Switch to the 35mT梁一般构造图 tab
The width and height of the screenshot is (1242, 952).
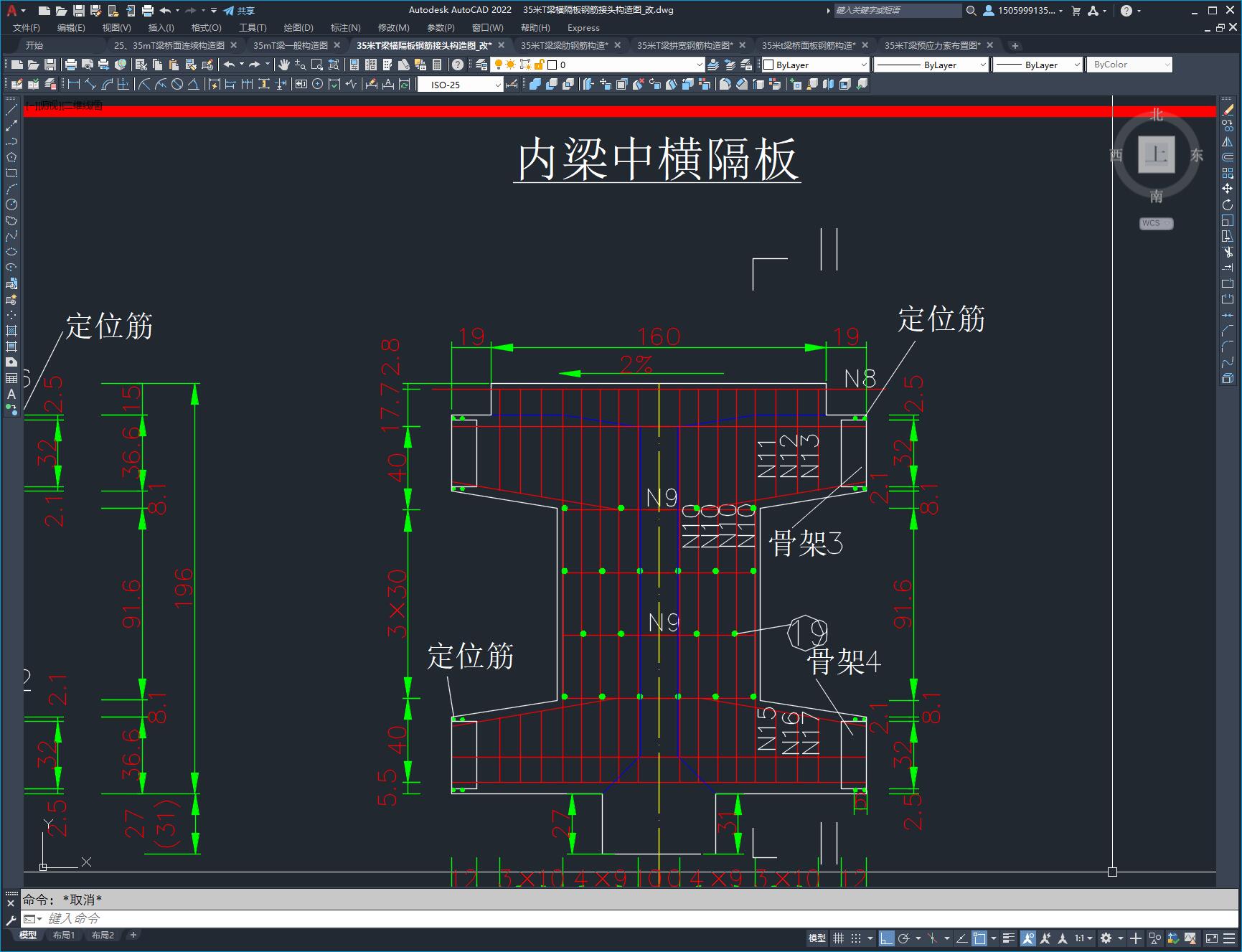pos(291,44)
